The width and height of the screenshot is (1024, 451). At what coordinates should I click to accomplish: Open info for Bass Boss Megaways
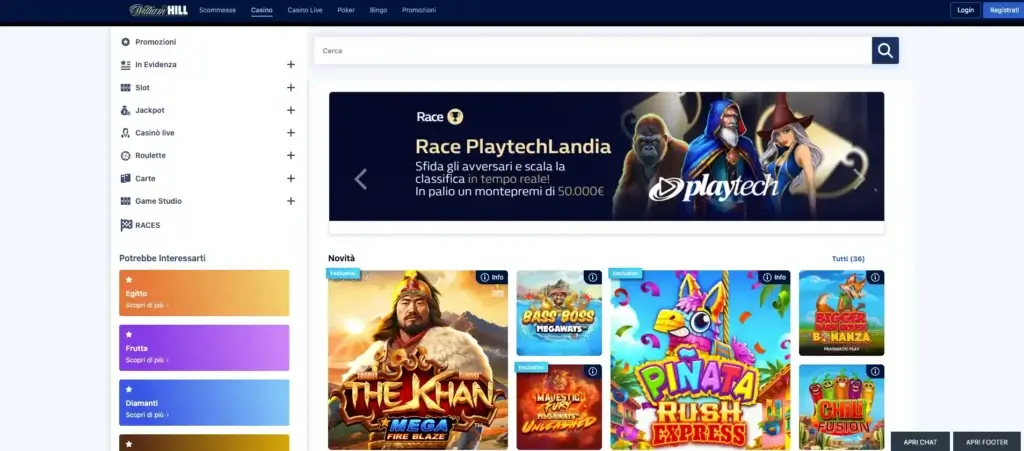592,277
